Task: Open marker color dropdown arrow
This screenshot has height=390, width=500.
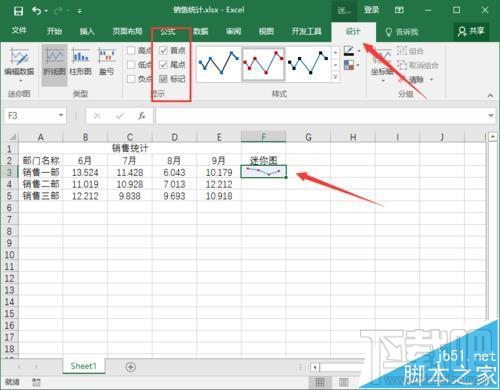Action: click(358, 65)
